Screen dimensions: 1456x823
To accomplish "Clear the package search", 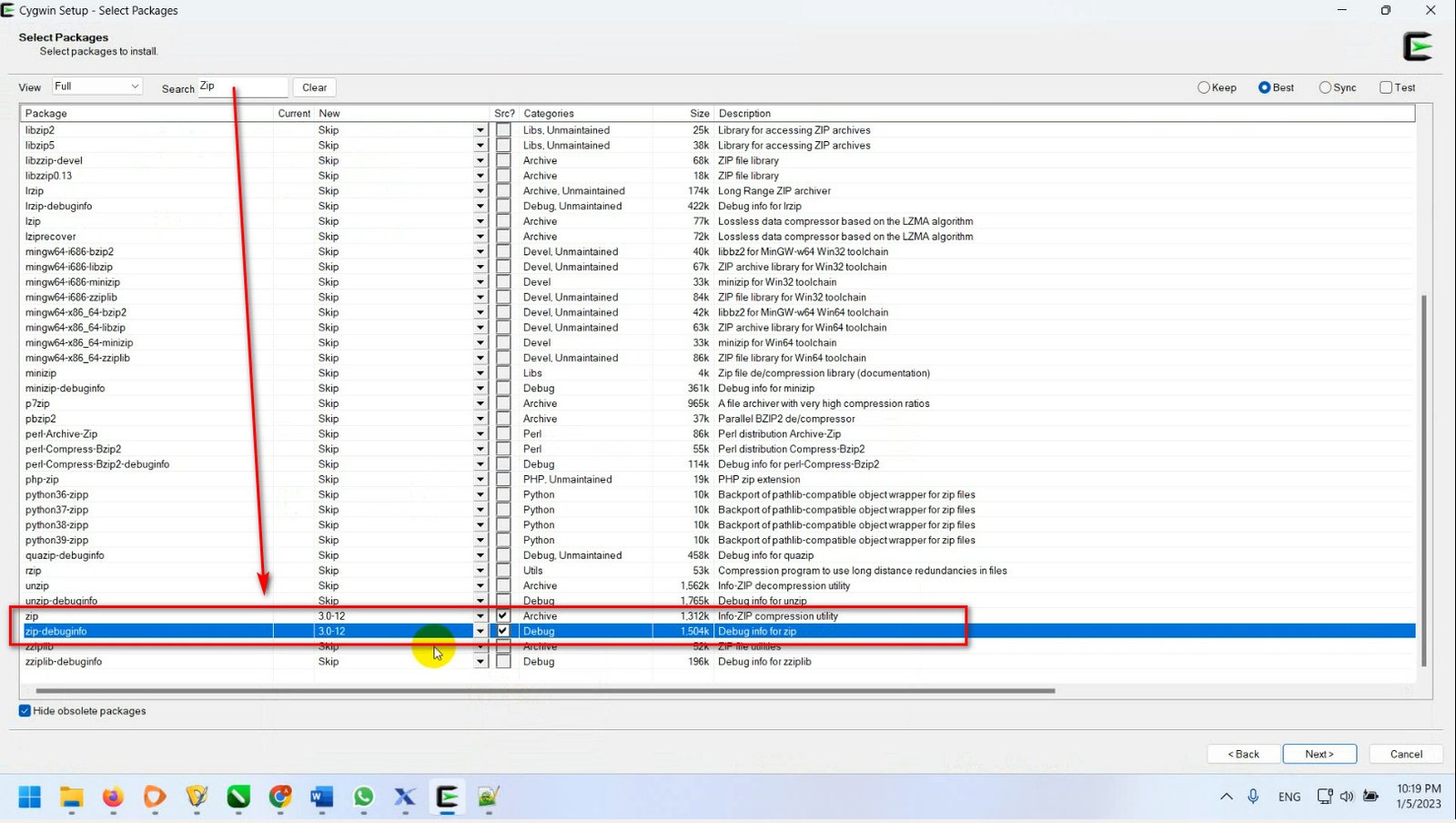I will pos(314,87).
